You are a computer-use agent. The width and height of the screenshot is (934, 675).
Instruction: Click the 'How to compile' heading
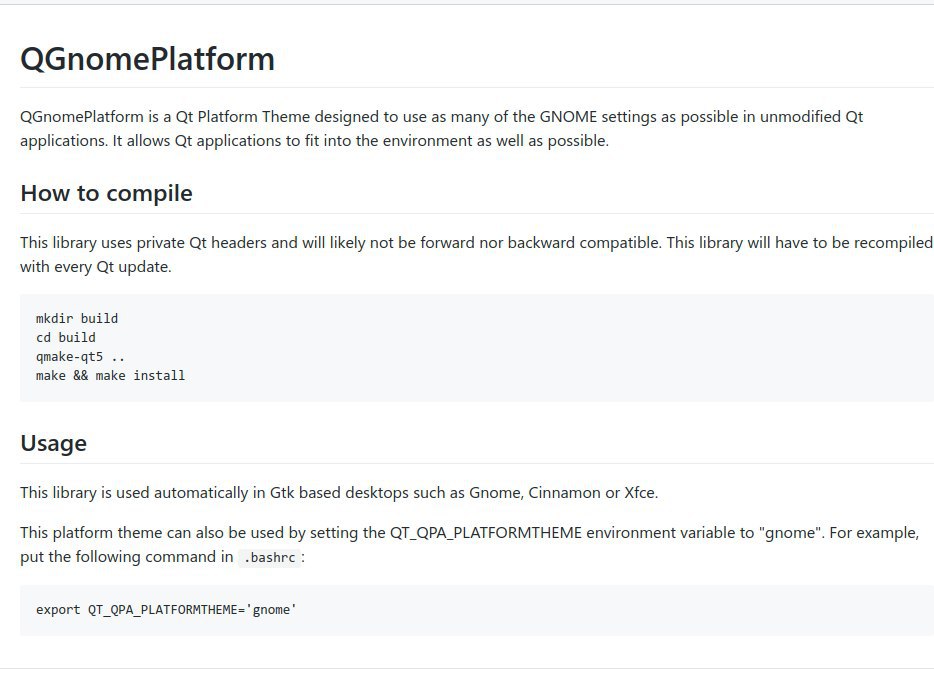coord(106,194)
